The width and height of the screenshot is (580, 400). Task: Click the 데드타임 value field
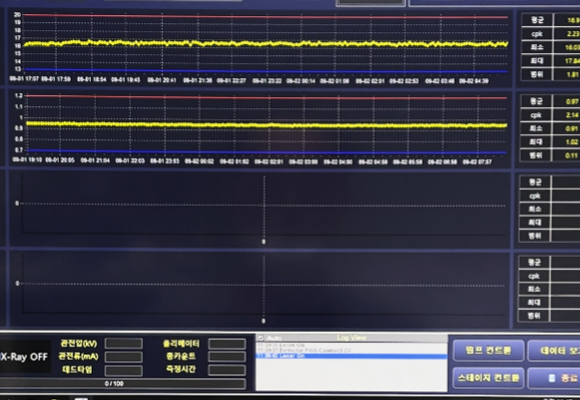pos(124,370)
